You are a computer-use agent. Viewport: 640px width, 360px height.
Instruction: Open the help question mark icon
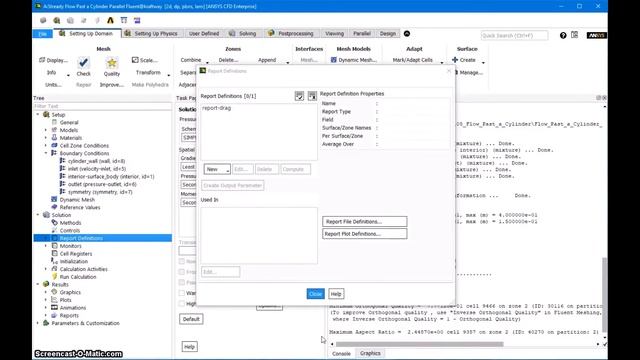[563, 36]
